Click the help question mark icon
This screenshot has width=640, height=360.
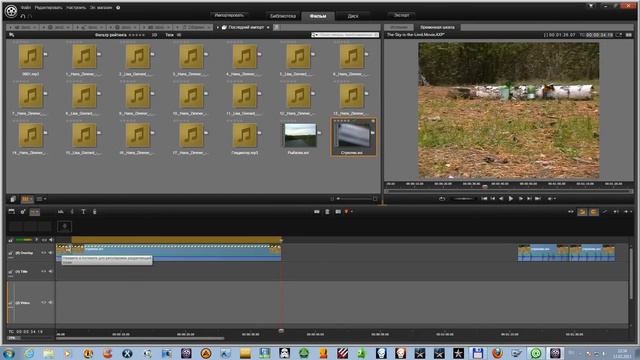click(118, 7)
